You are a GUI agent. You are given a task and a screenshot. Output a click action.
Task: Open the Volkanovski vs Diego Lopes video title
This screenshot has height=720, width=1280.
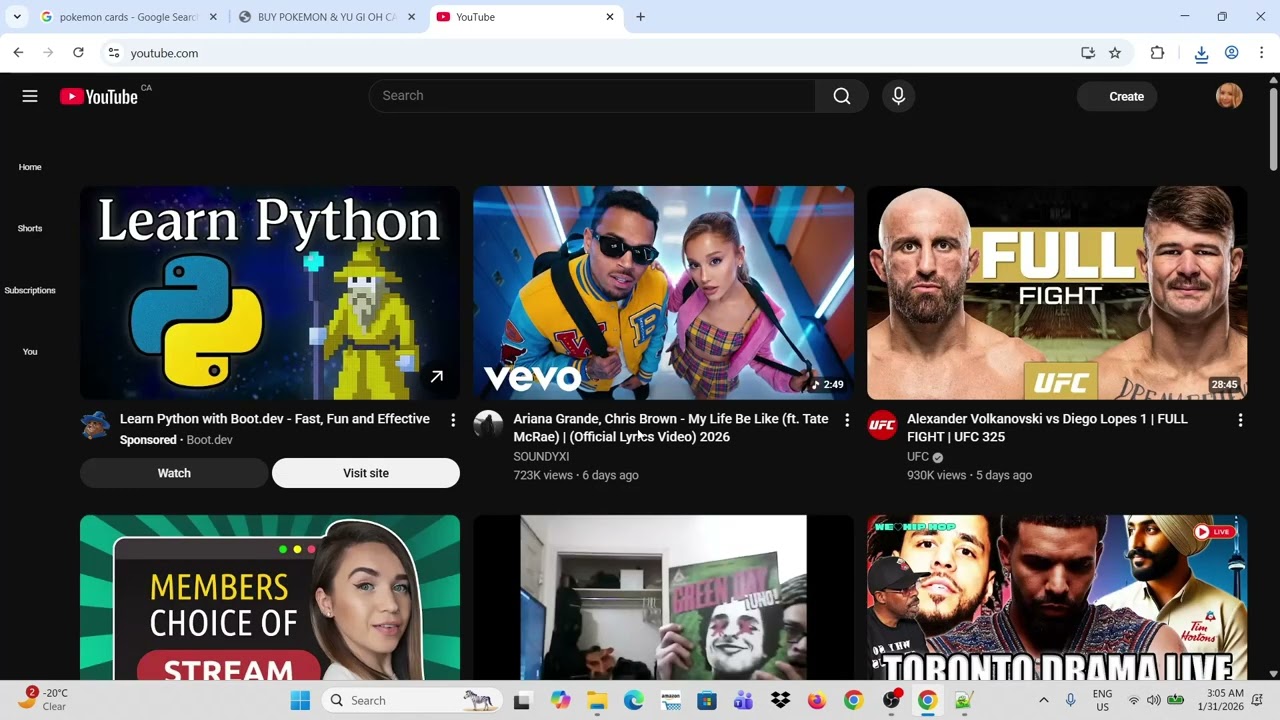(1047, 428)
